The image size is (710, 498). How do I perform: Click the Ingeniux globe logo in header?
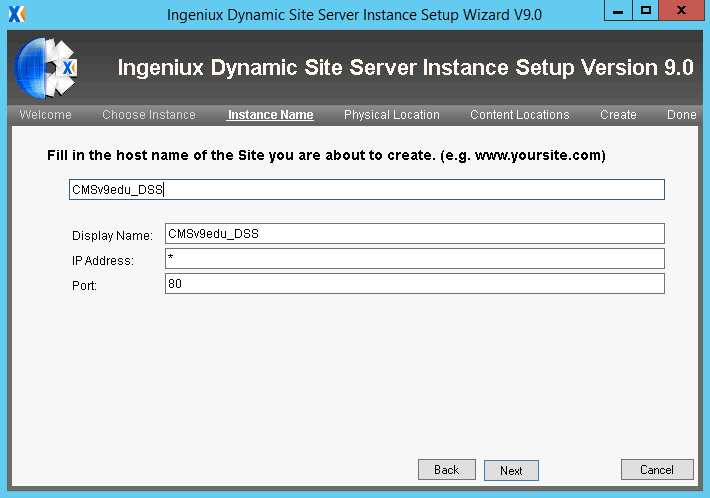[46, 68]
